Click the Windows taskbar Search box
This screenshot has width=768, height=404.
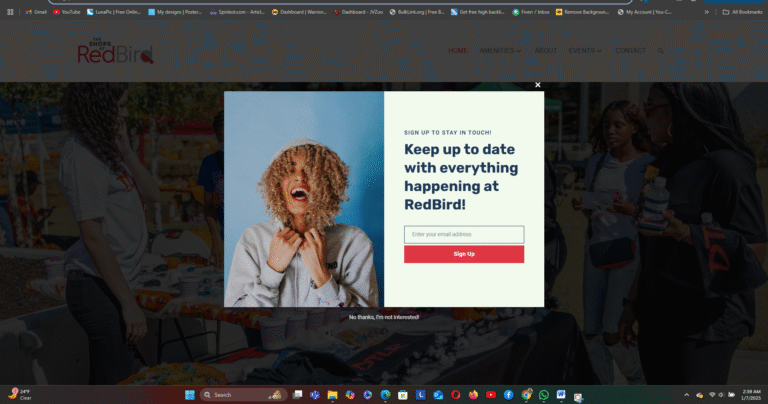243,395
